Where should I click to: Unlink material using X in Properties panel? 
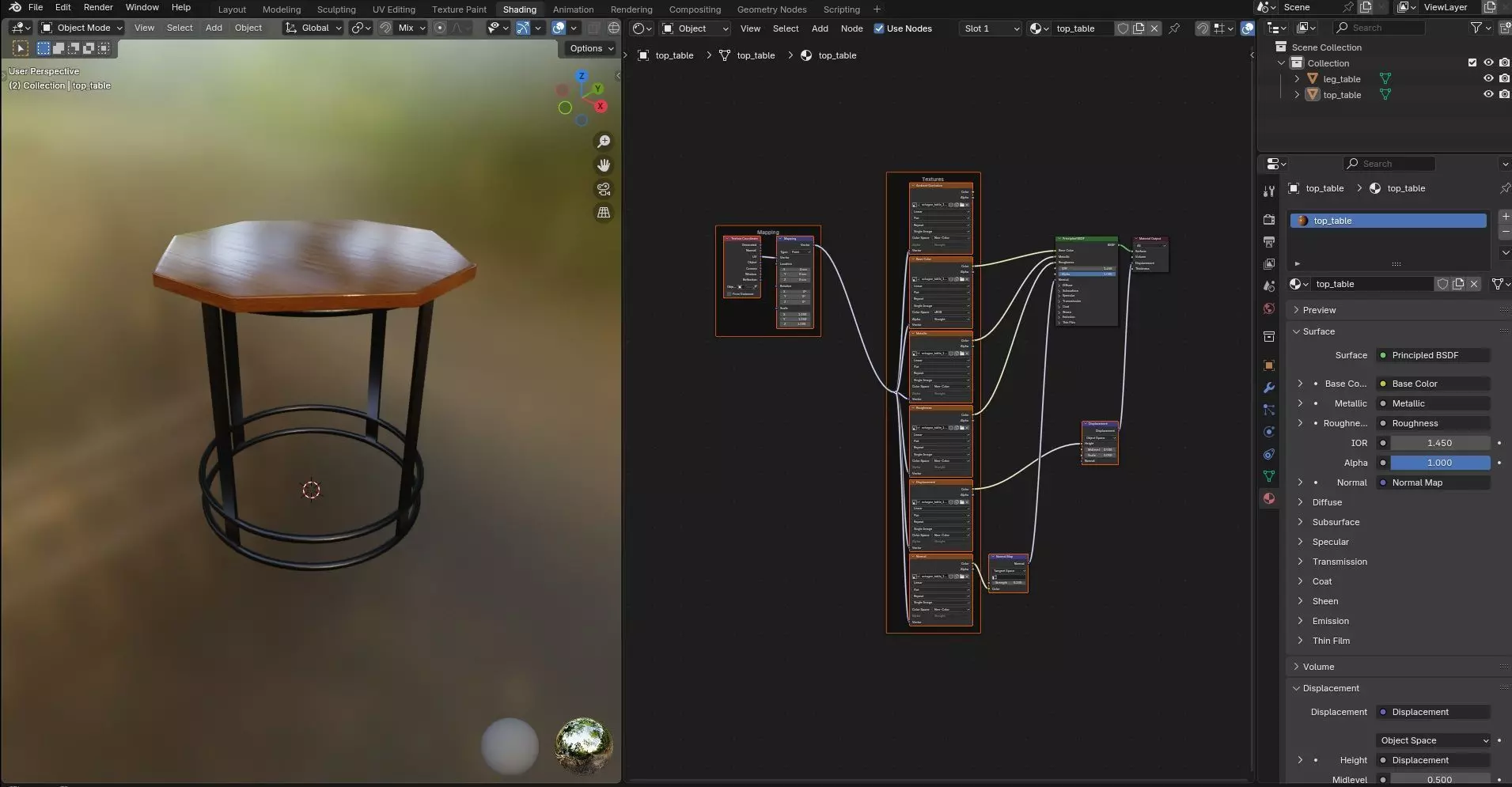[1473, 284]
